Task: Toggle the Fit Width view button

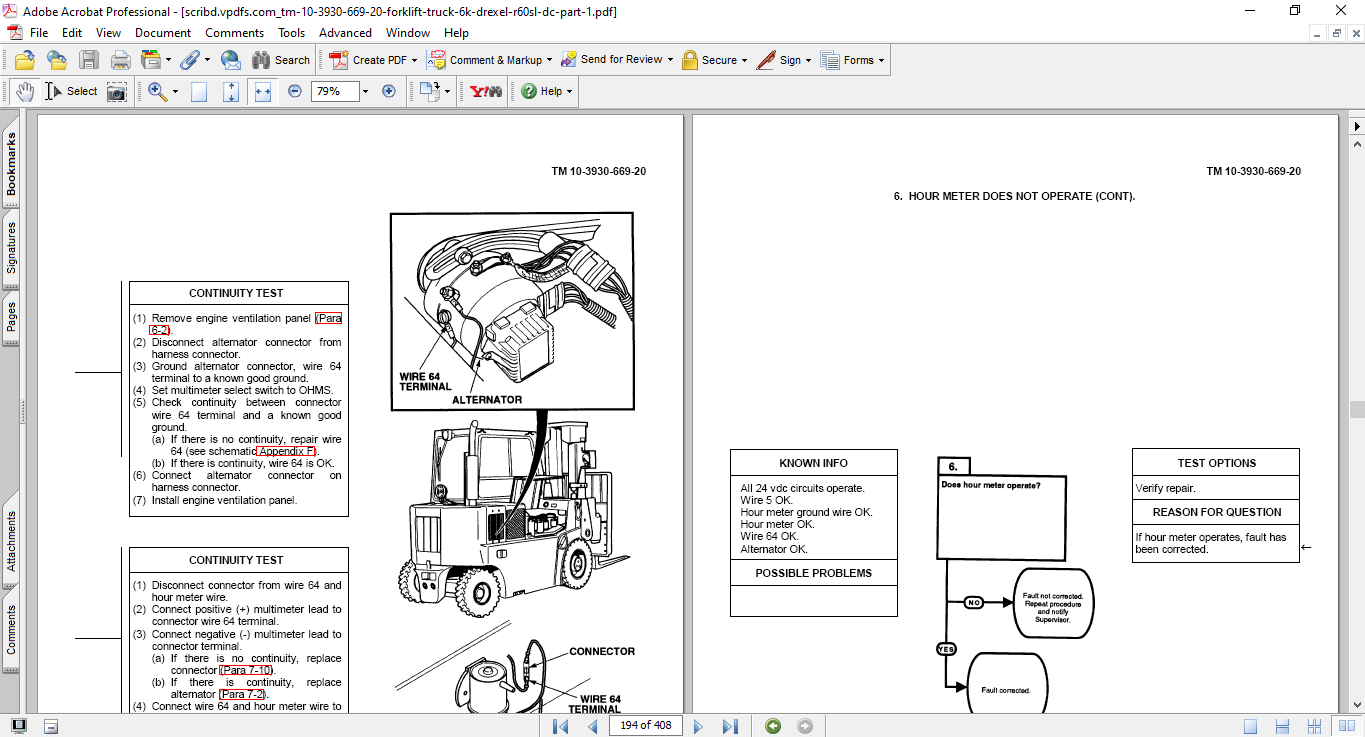Action: (x=263, y=91)
